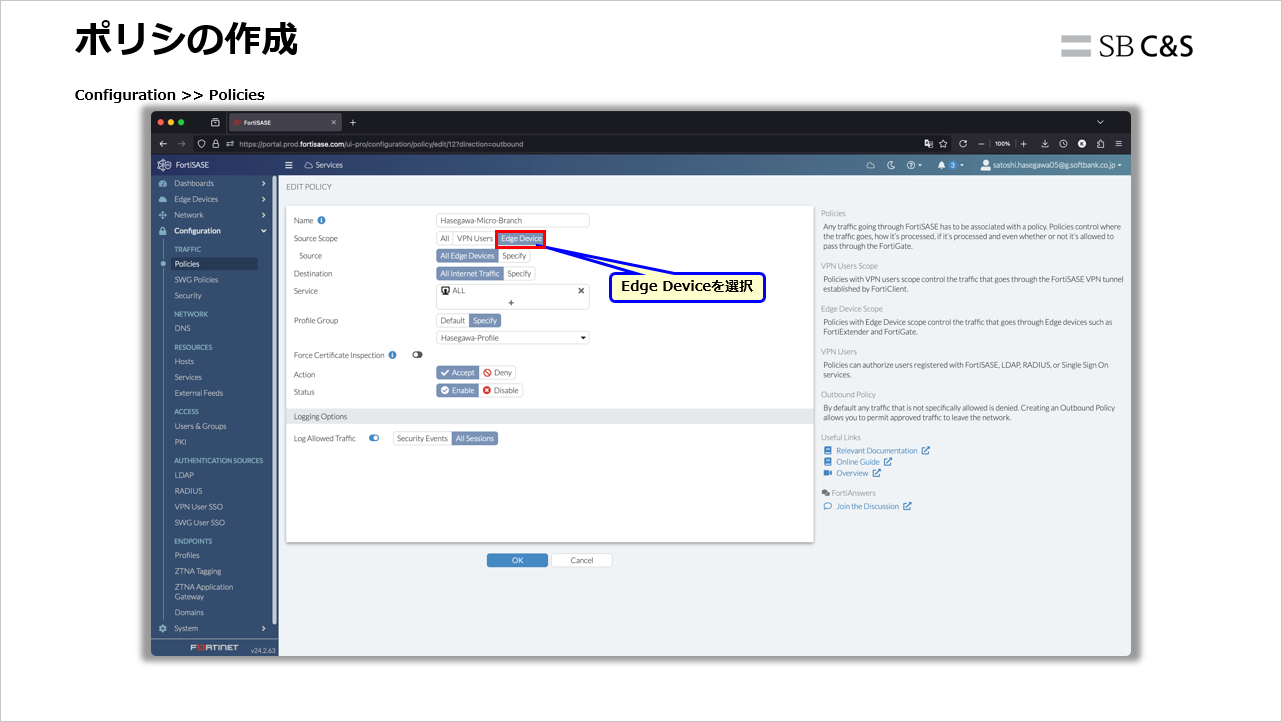Set Action to Deny

[x=497, y=372]
